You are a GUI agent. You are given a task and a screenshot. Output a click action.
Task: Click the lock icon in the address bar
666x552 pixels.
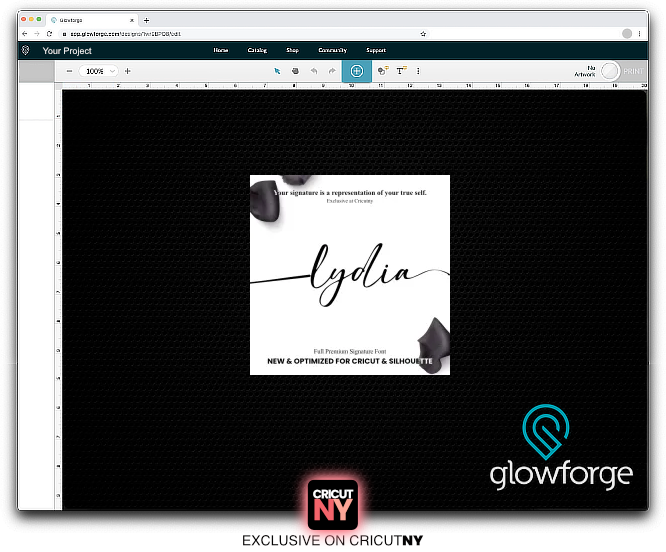click(65, 34)
